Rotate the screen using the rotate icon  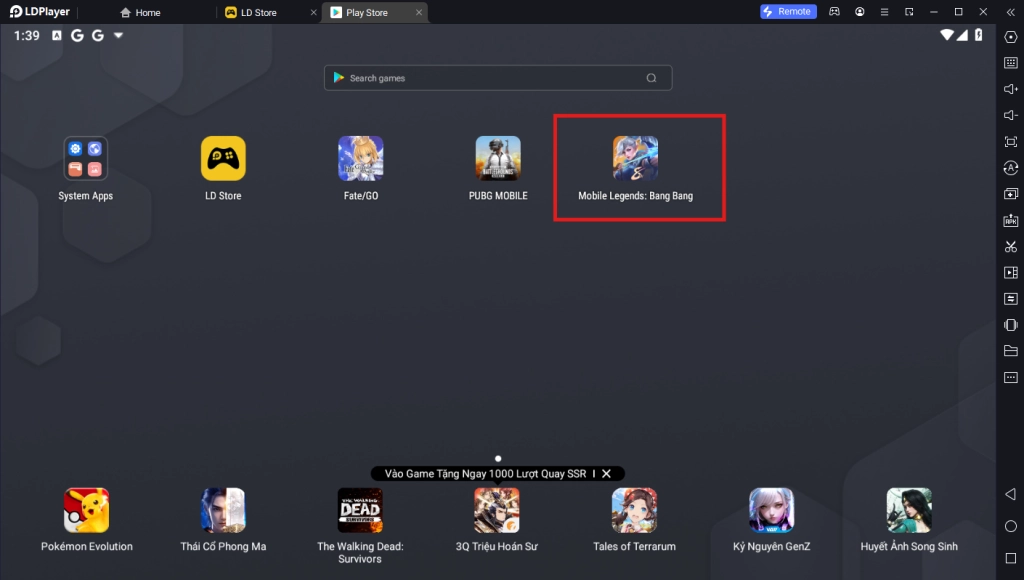tap(1010, 168)
